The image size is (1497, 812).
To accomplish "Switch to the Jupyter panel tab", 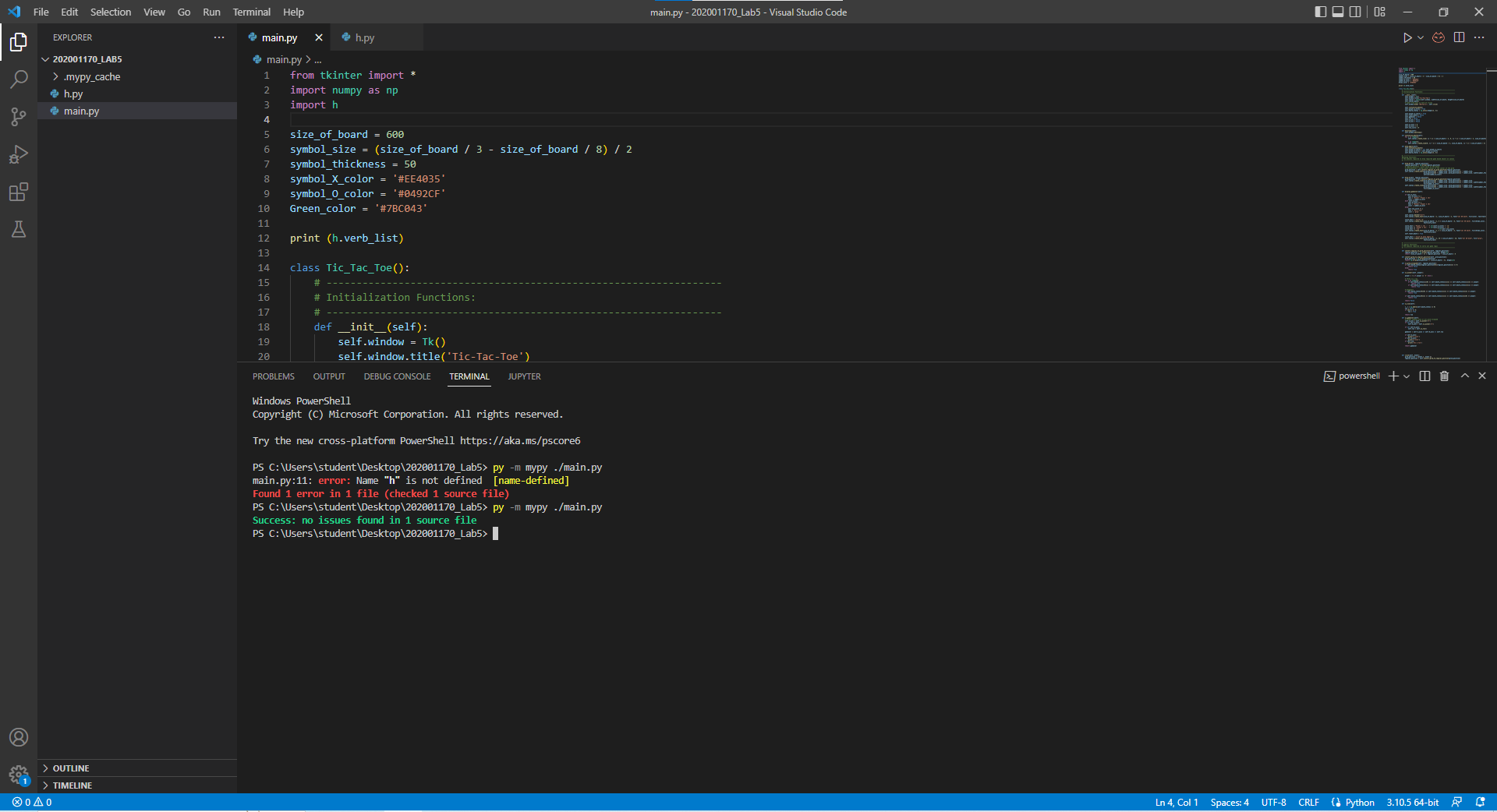I will point(524,376).
